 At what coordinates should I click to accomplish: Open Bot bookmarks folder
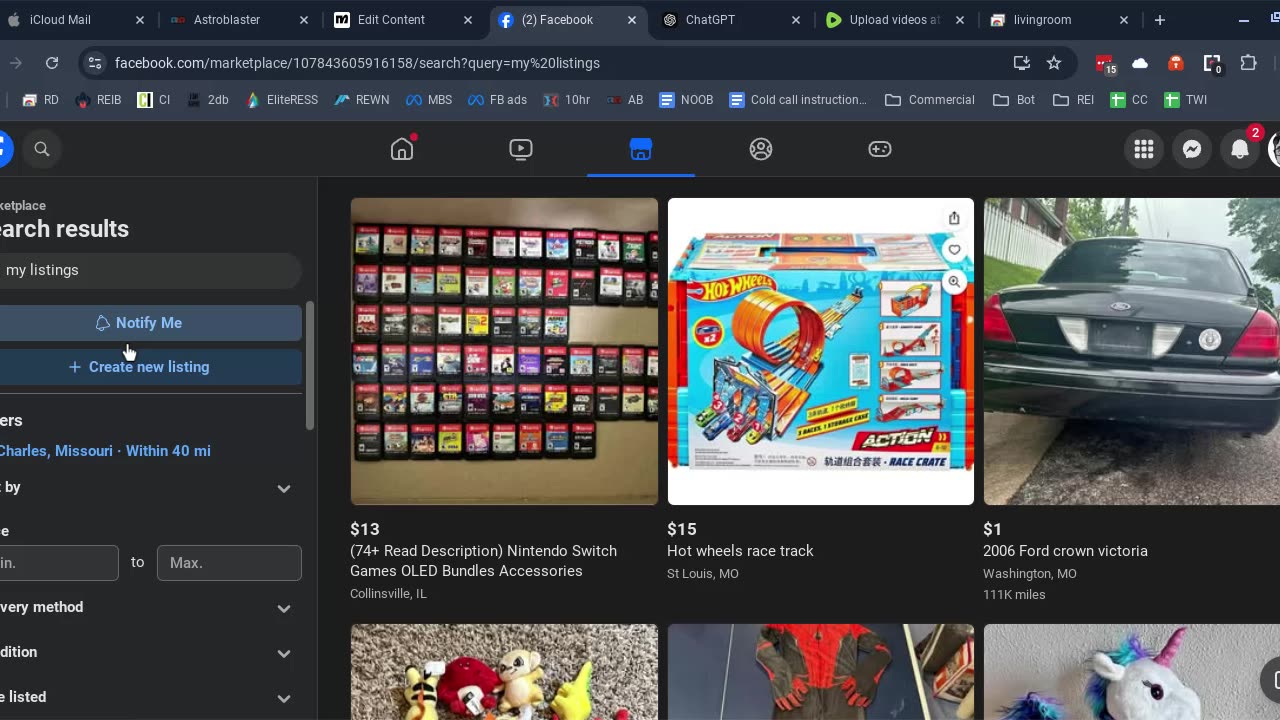click(1014, 100)
